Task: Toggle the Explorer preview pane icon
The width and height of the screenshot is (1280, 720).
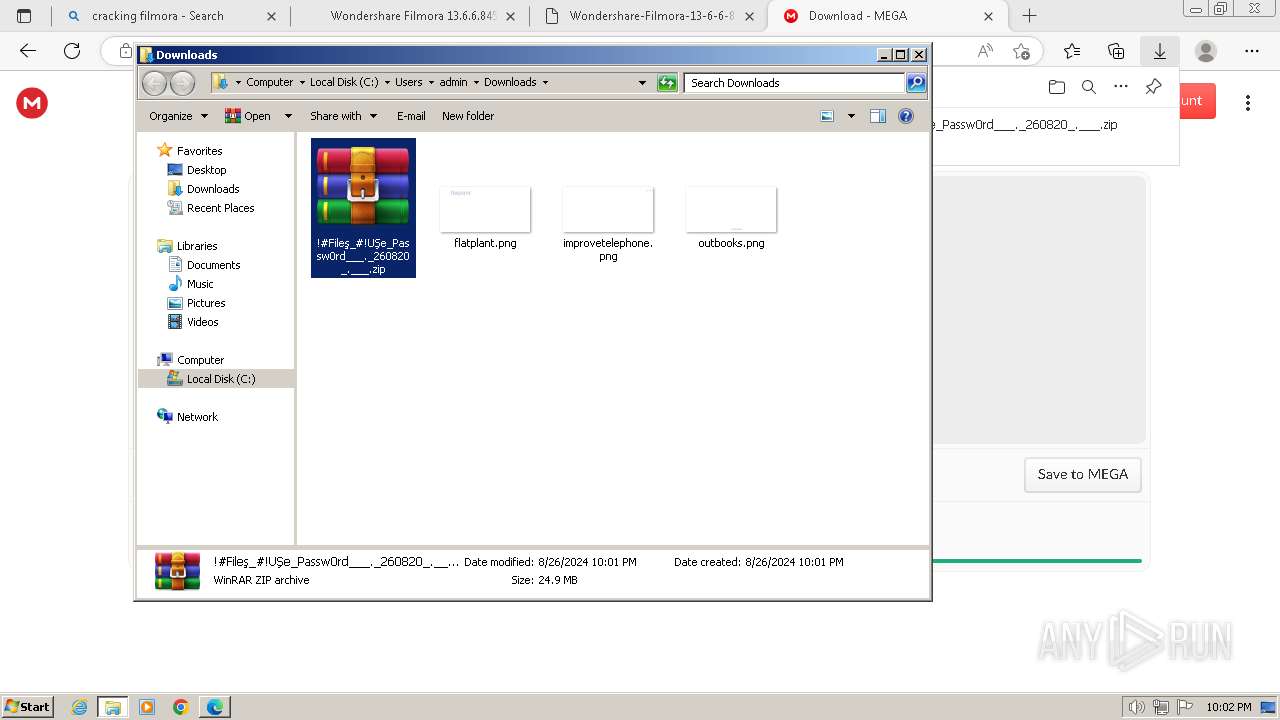Action: point(878,116)
